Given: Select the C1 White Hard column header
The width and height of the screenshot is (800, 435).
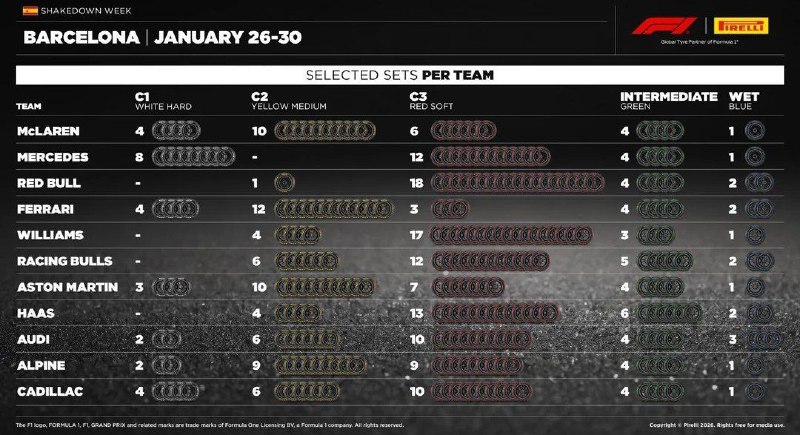Looking at the screenshot, I should (x=163, y=101).
